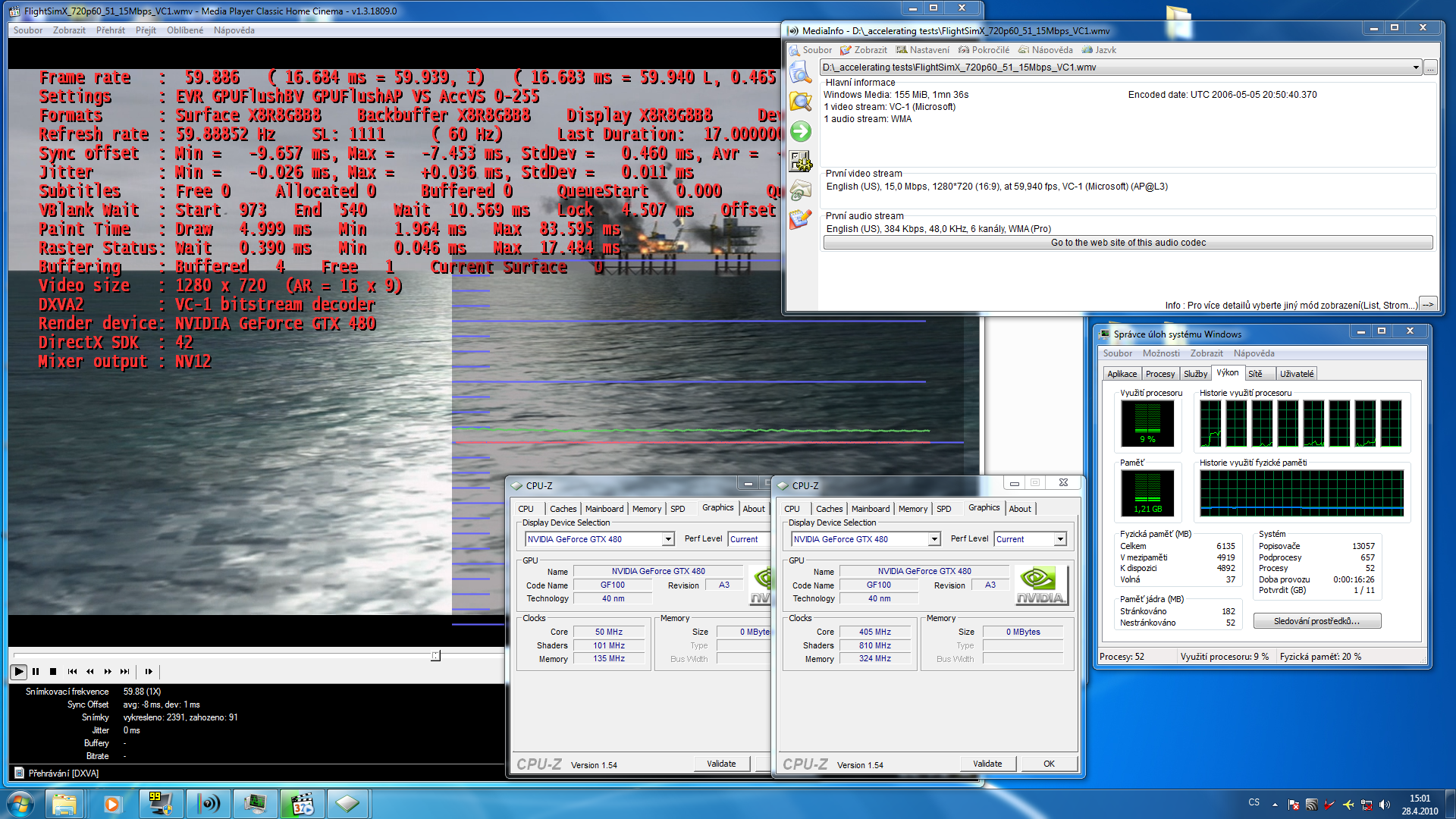Switch to Procesy tab in Task Manager

point(1160,374)
